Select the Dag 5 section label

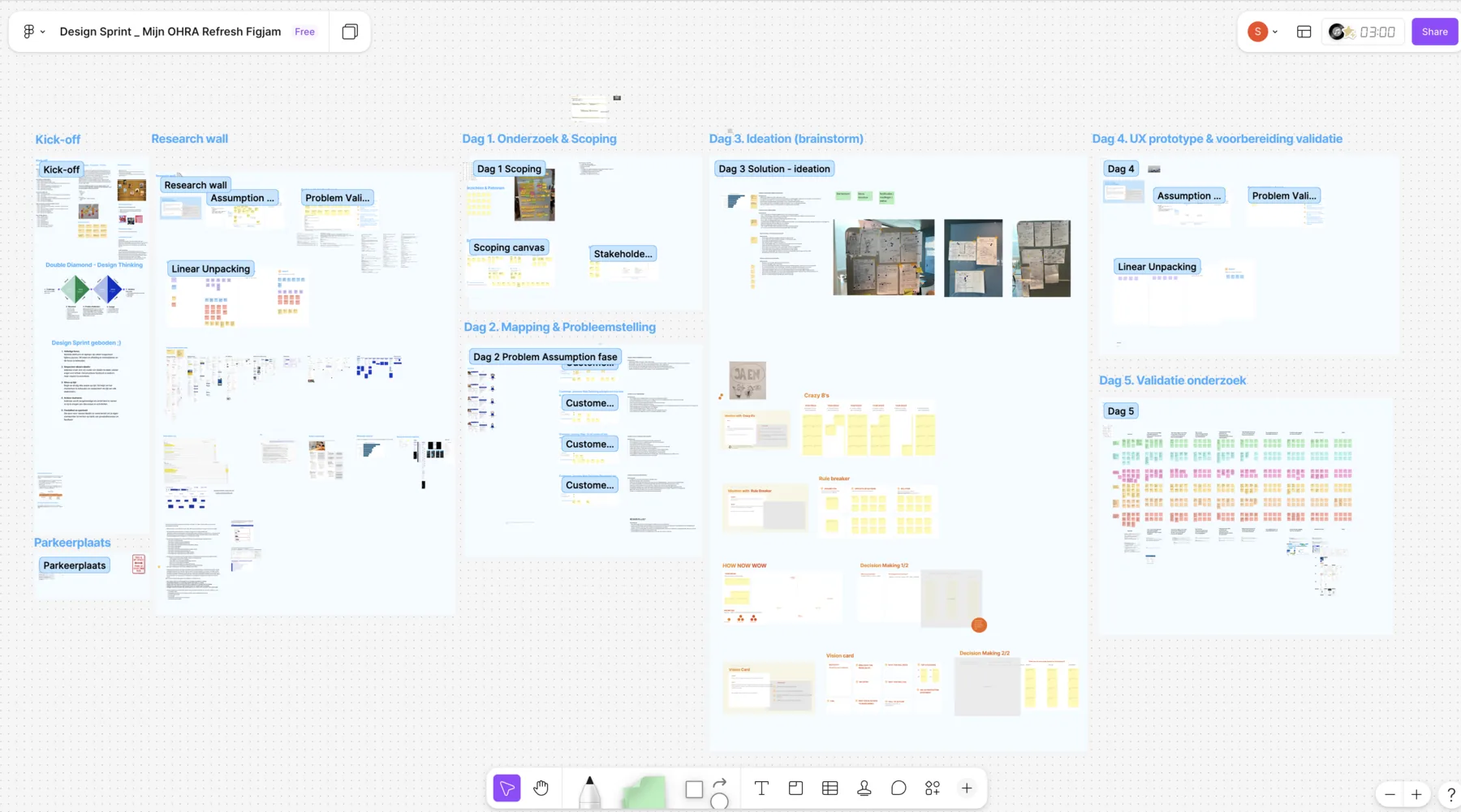pos(1121,411)
